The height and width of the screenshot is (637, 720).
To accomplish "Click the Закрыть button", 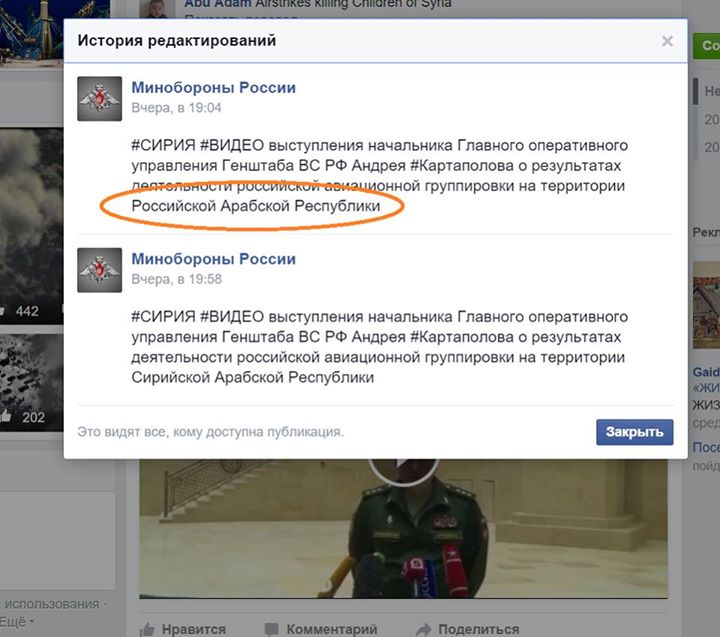I will pos(635,432).
